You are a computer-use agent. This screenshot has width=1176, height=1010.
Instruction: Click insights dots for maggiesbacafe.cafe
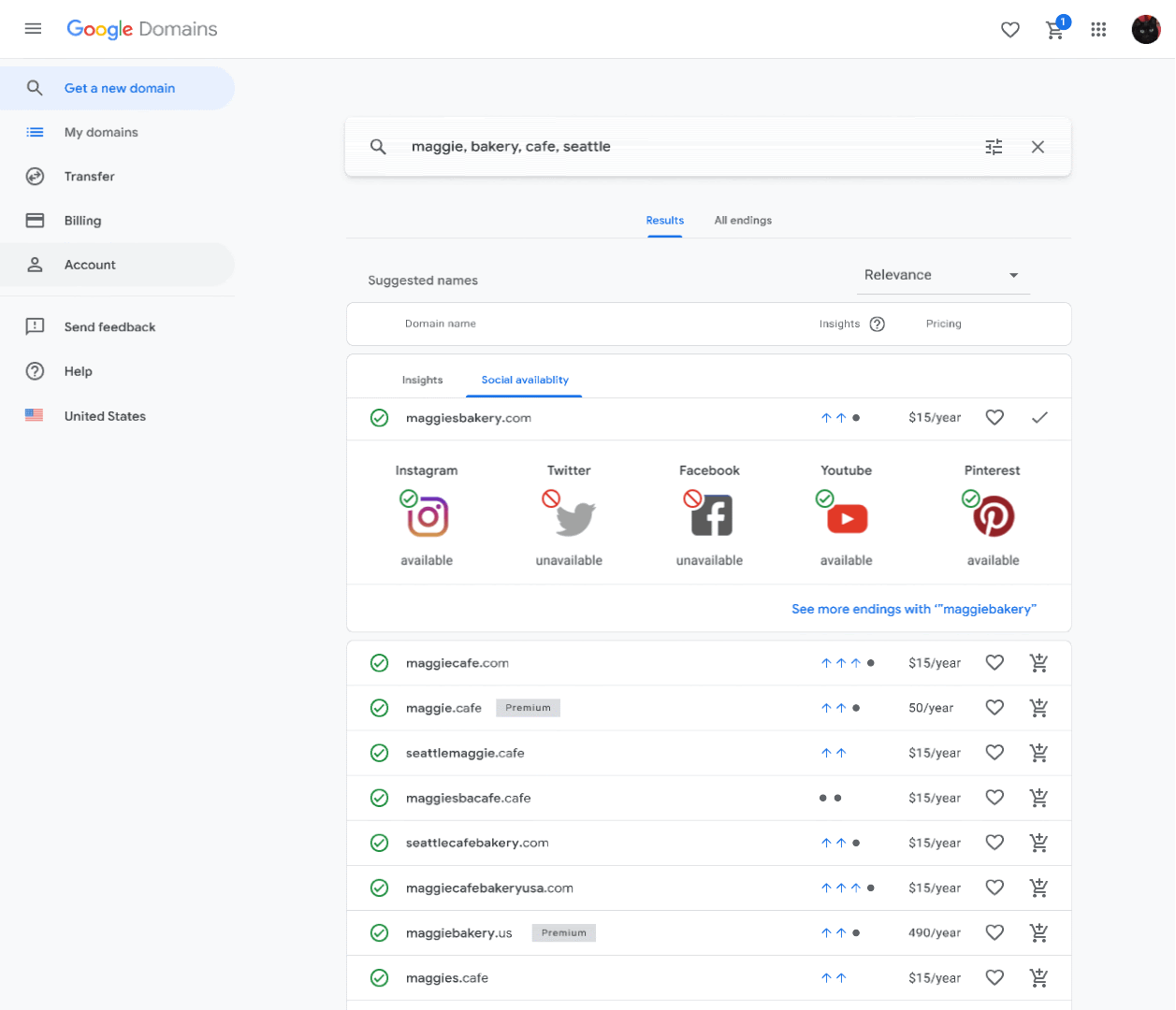point(830,798)
